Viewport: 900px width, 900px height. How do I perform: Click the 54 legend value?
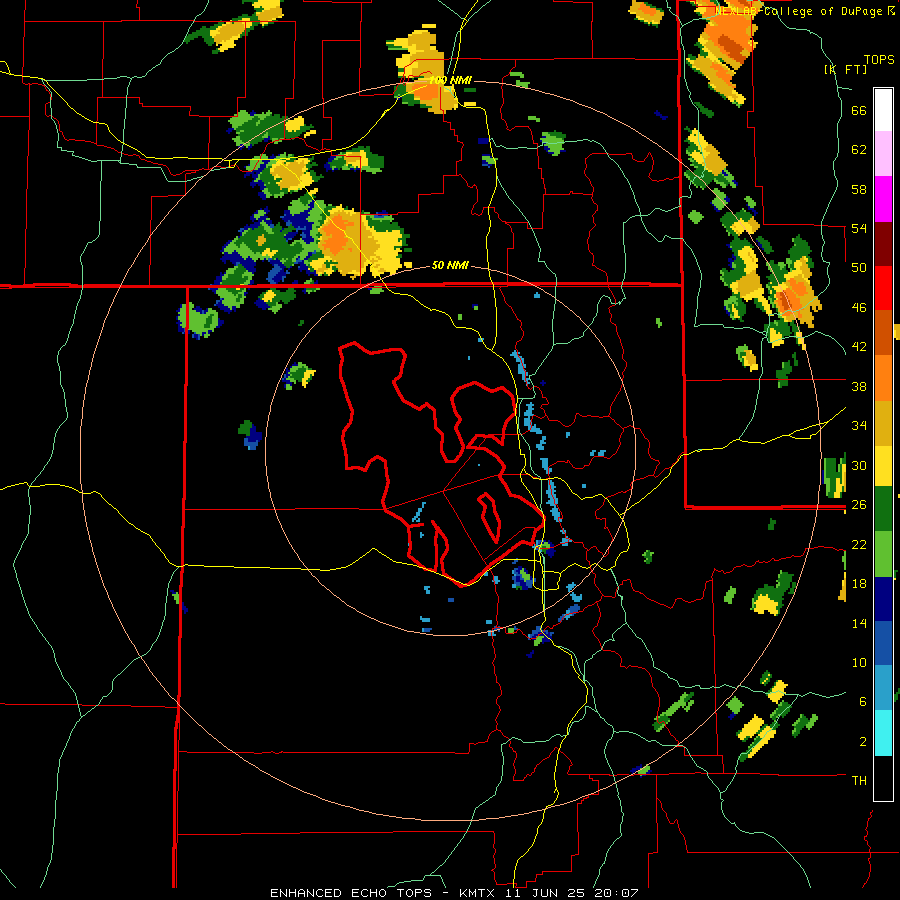click(x=859, y=228)
